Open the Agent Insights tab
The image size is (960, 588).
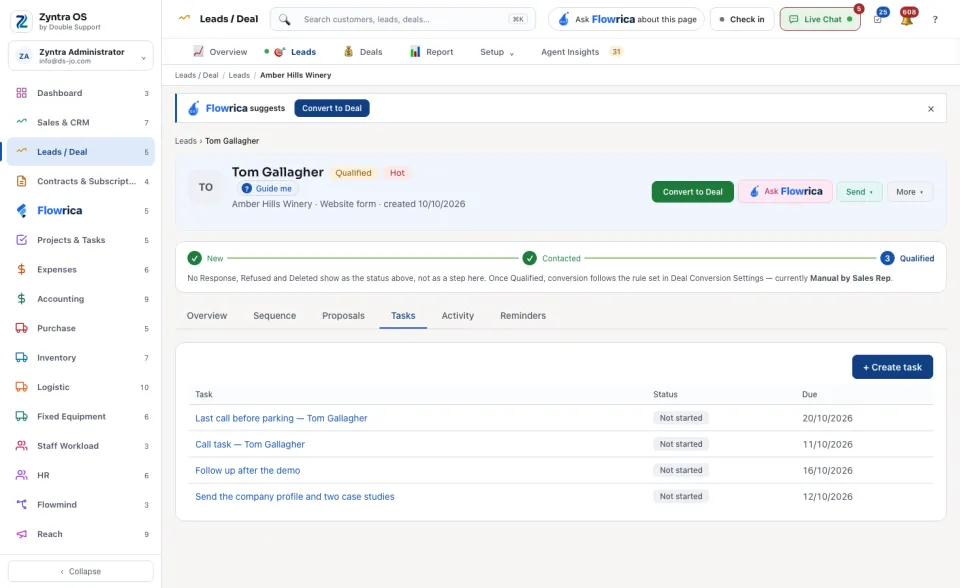(582, 52)
